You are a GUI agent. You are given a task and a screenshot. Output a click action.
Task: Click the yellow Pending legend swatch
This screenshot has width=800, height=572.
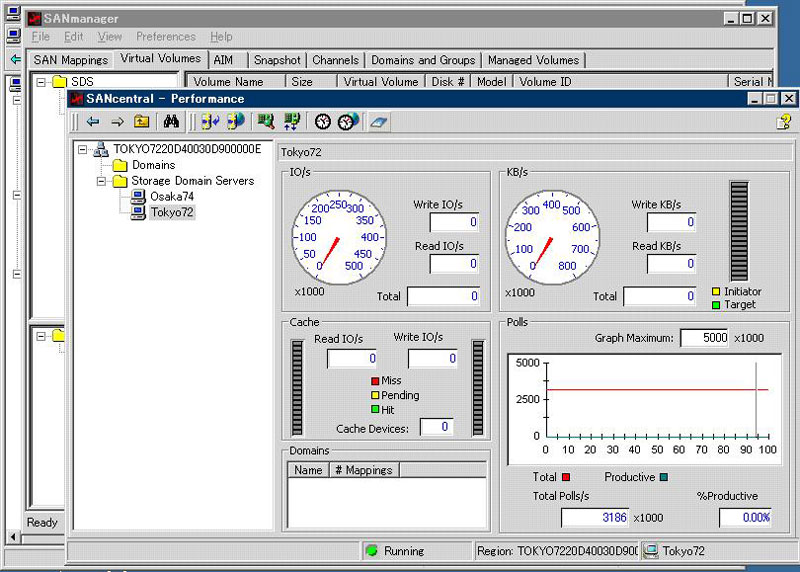375,395
